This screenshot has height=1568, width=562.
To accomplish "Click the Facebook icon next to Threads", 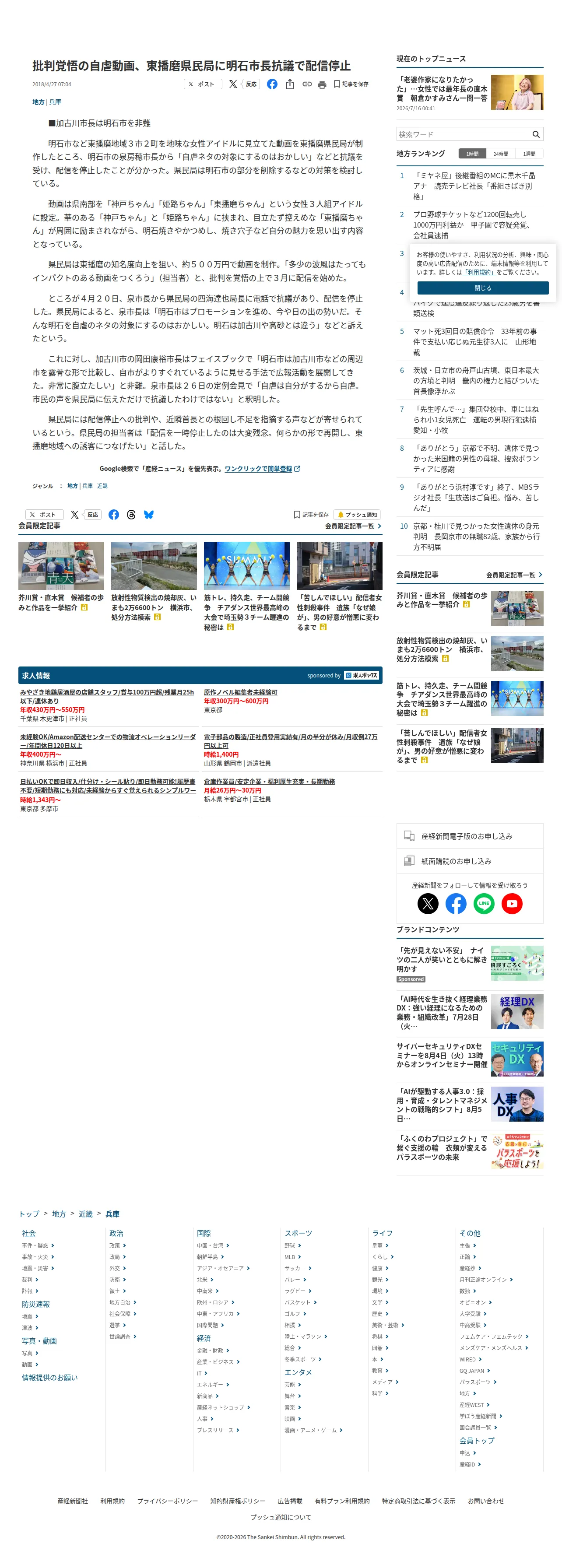I will pyautogui.click(x=114, y=514).
